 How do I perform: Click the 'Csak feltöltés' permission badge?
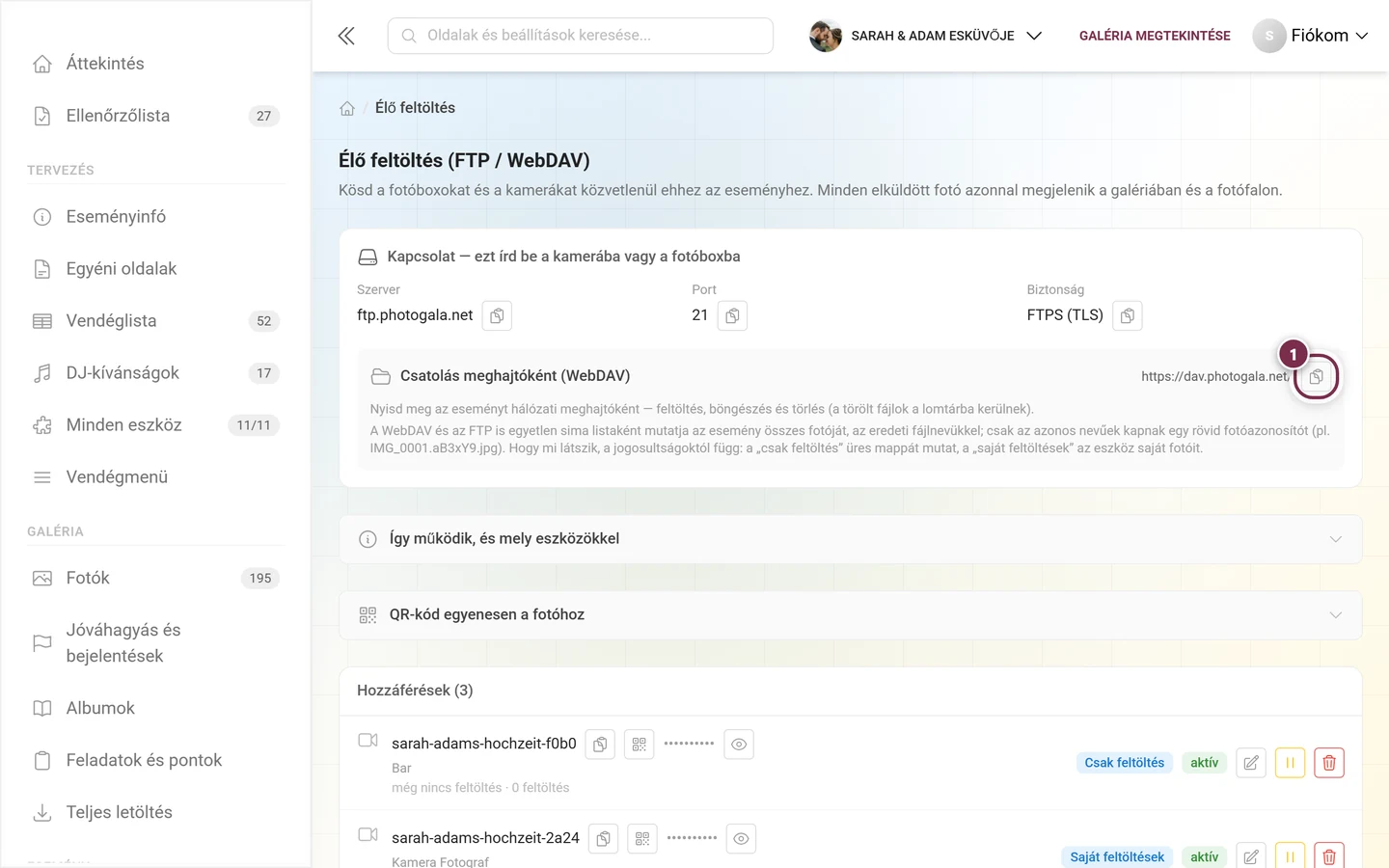[1125, 763]
